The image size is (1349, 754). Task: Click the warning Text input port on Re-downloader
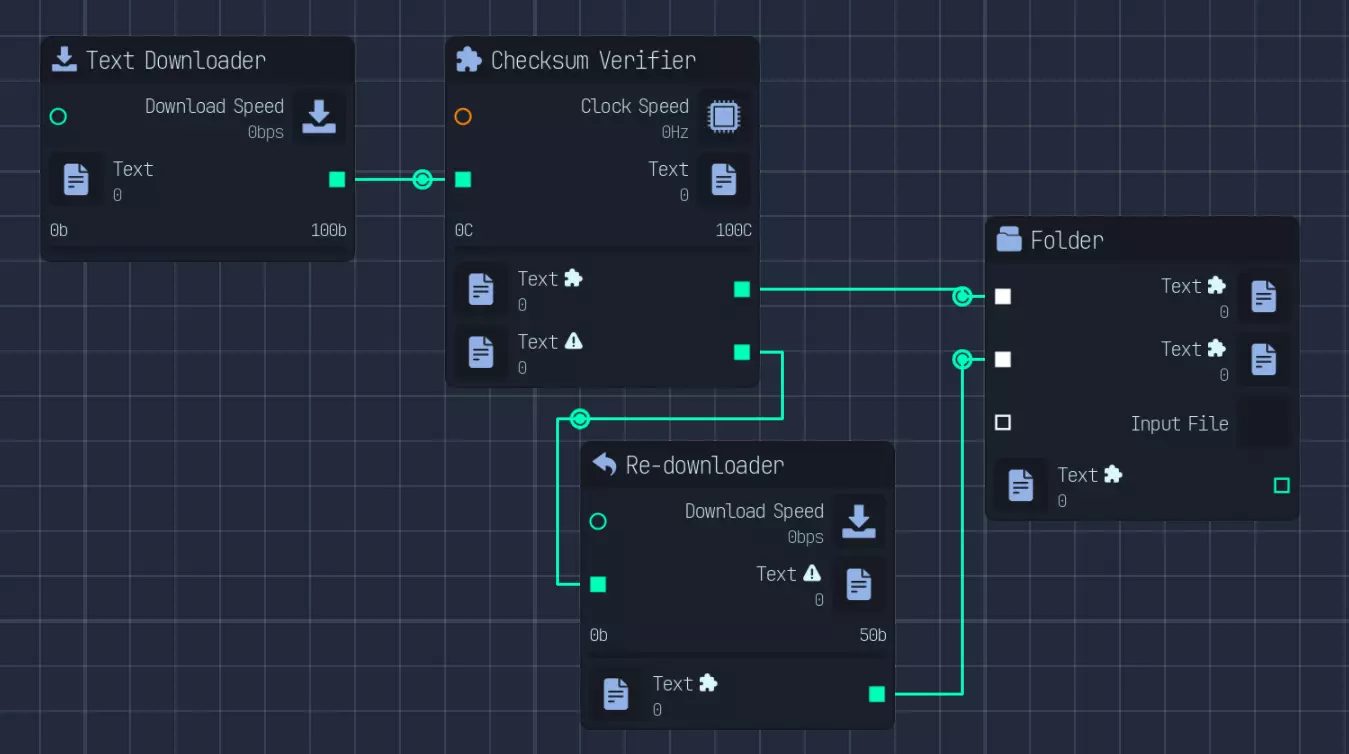pos(598,585)
